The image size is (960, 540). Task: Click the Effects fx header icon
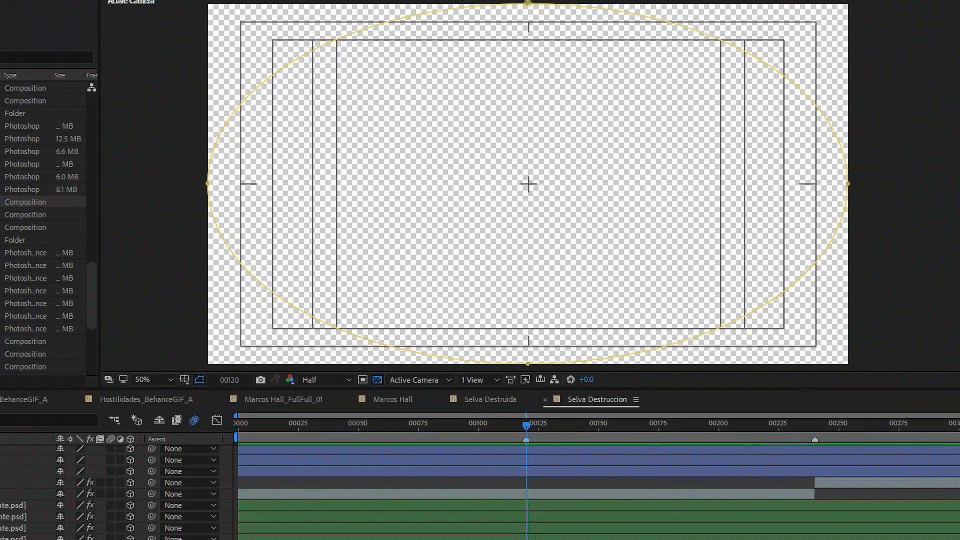pyautogui.click(x=90, y=439)
